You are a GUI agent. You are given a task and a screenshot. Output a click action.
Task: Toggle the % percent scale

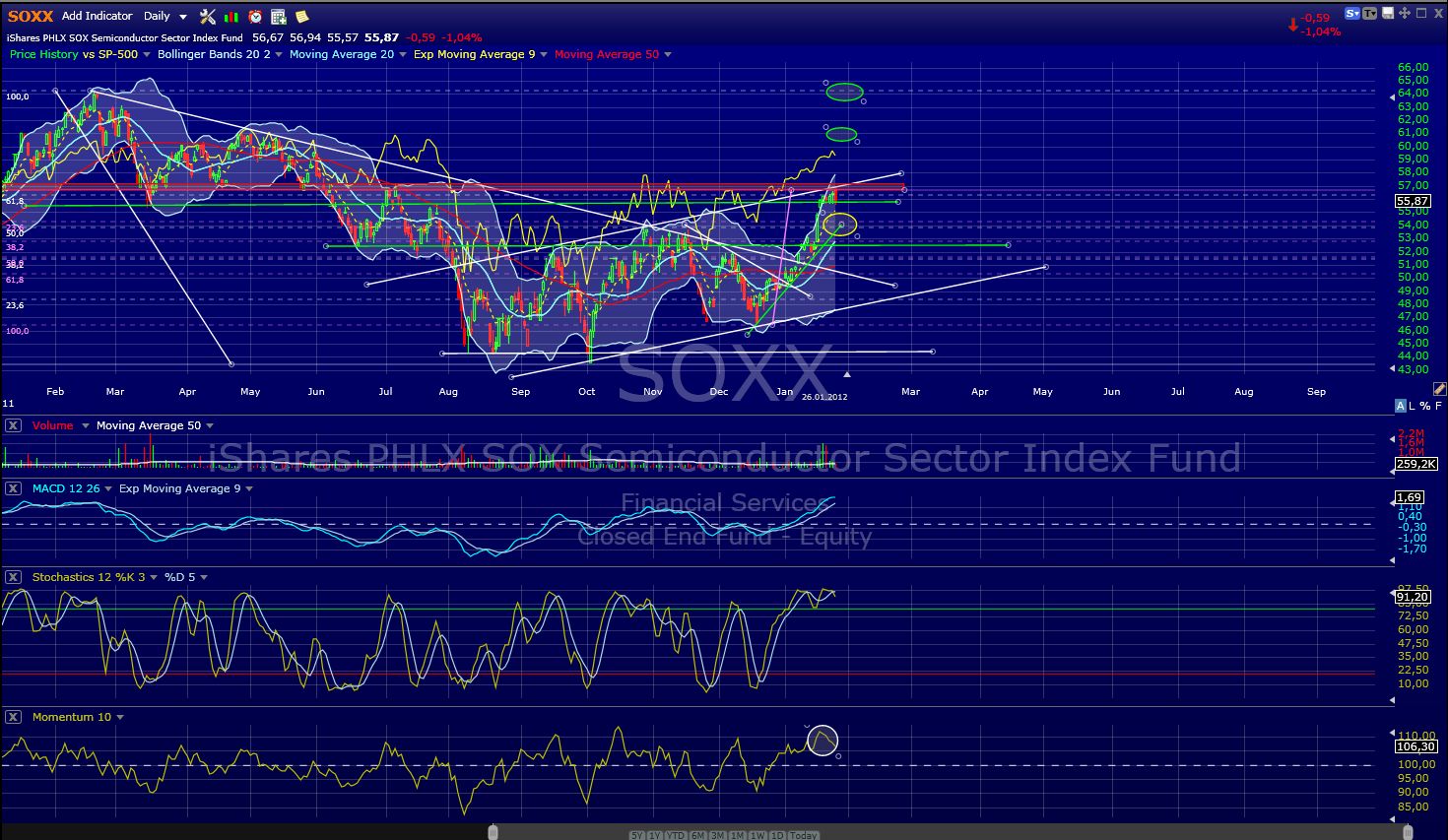[x=1425, y=406]
